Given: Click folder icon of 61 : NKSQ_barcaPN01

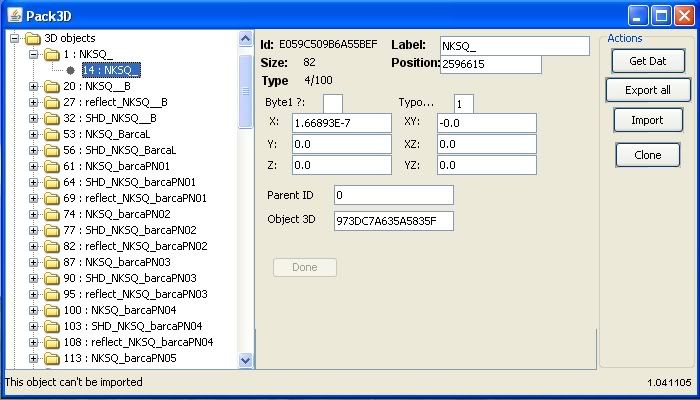Looking at the screenshot, I should tap(52, 167).
